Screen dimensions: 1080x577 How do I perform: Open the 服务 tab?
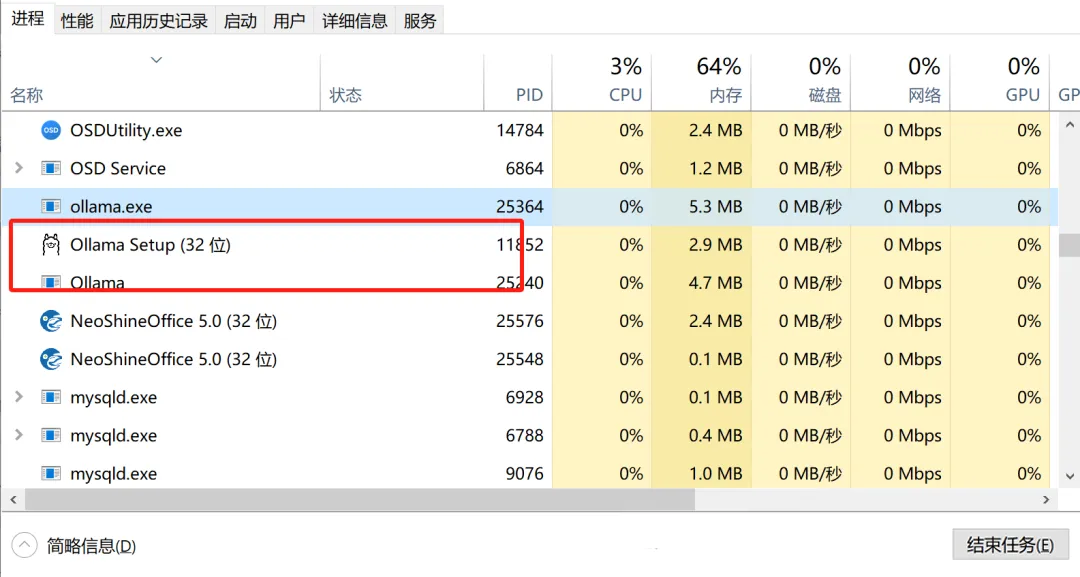pyautogui.click(x=420, y=21)
